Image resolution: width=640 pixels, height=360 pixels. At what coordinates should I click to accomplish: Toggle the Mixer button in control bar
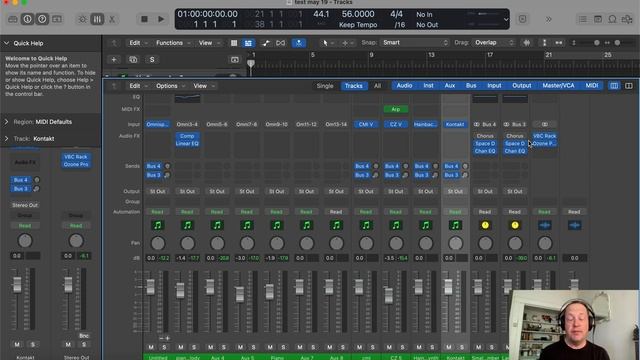(97, 19)
